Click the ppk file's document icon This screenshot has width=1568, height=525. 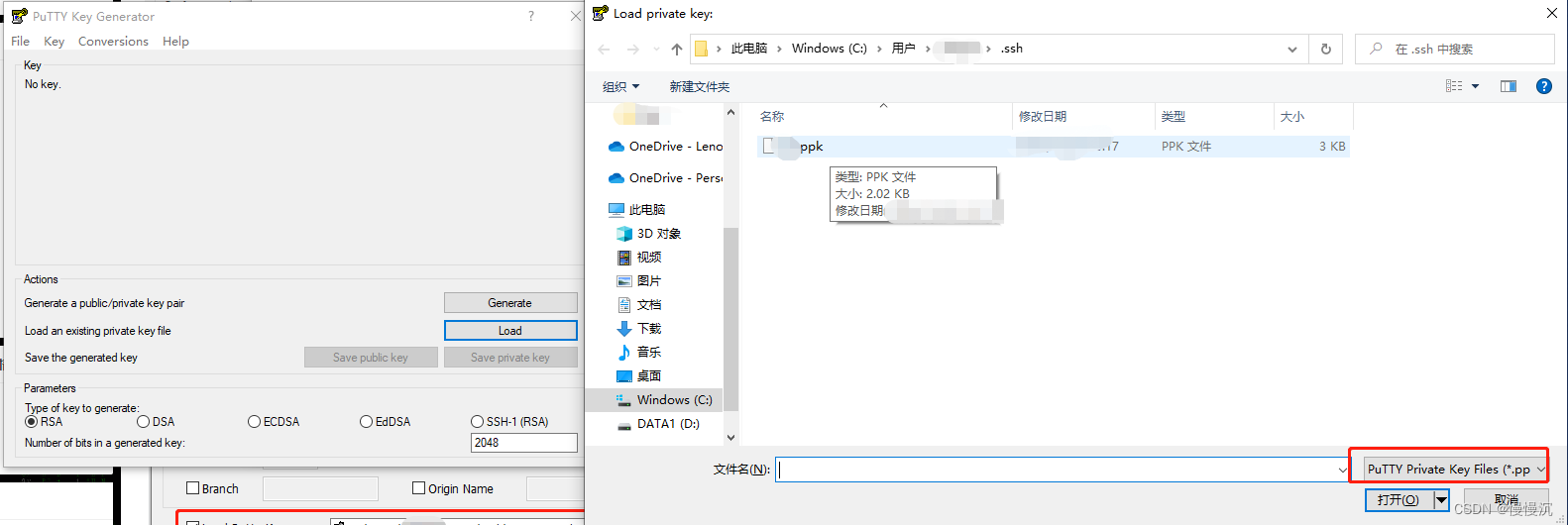768,147
